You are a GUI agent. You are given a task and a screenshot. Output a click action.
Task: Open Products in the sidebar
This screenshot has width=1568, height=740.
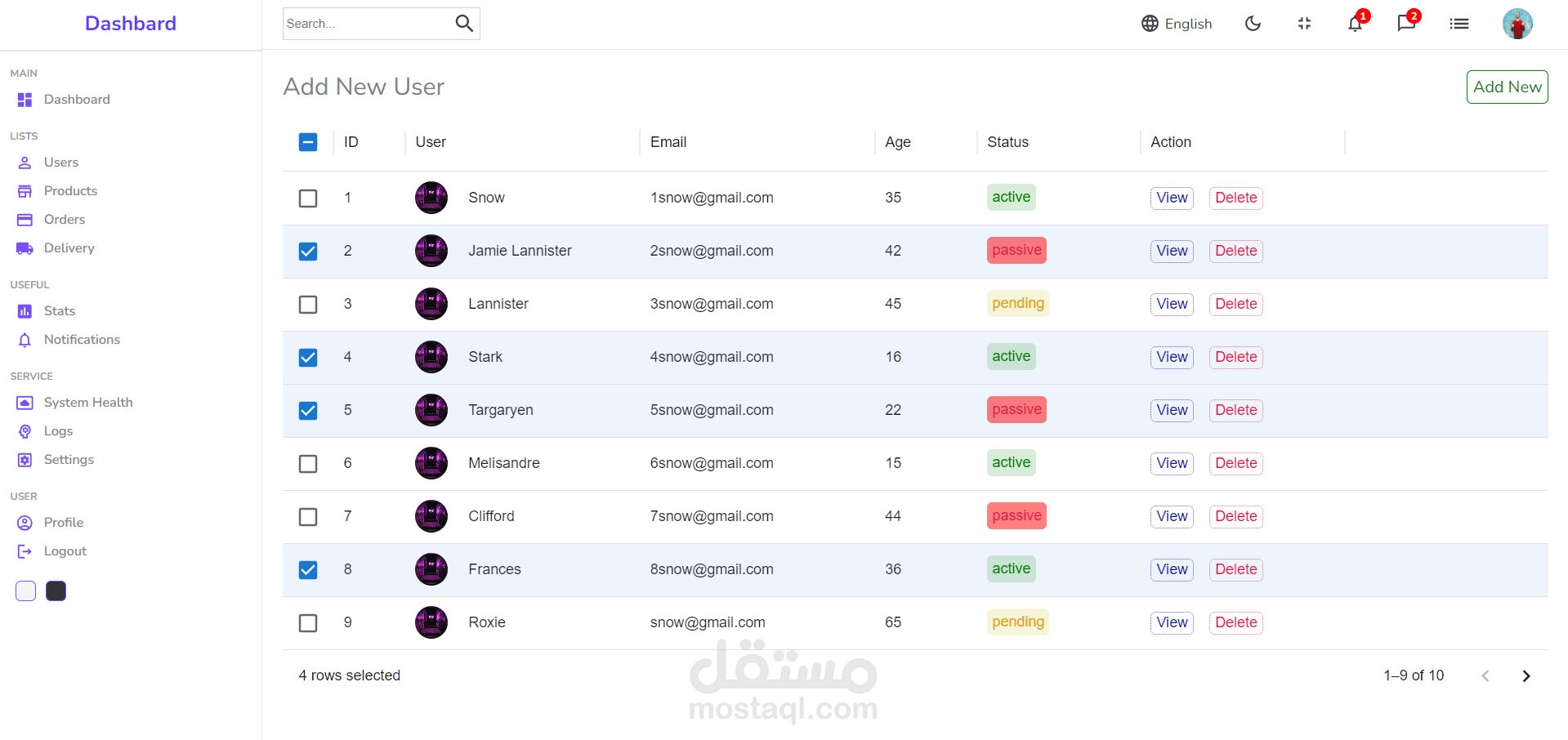click(x=70, y=191)
